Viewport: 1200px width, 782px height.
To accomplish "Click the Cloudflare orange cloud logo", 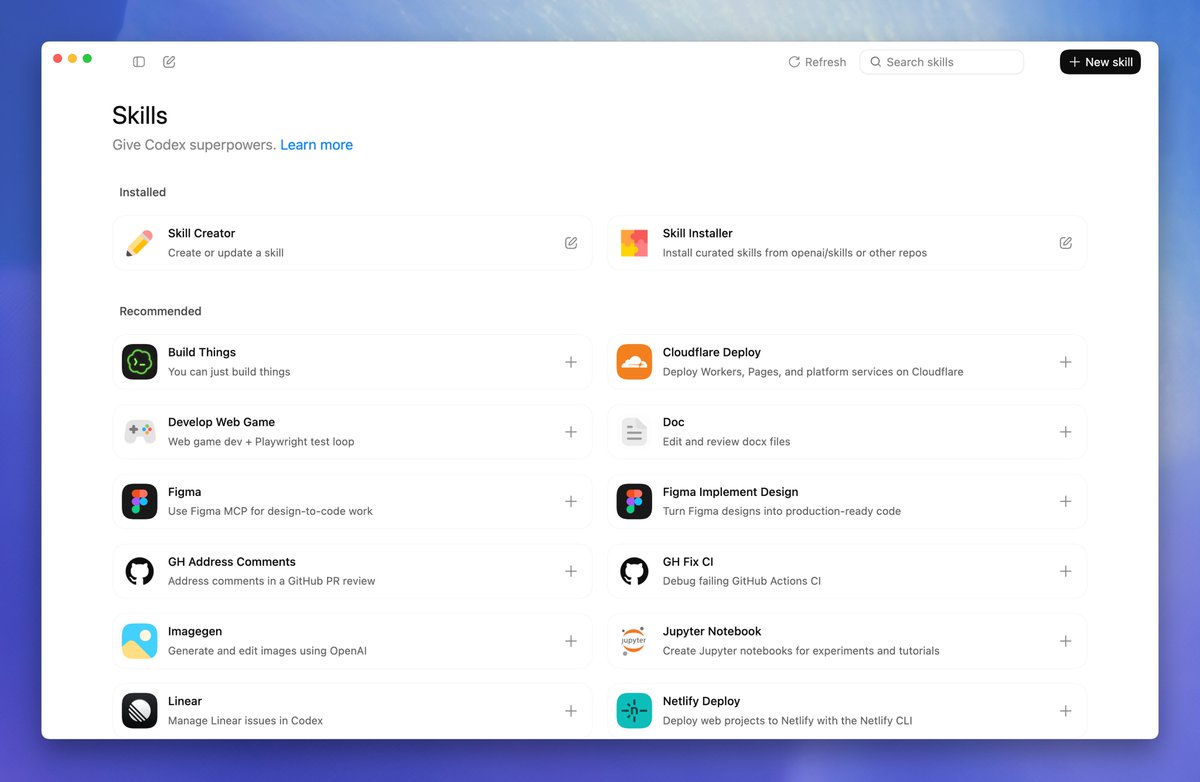I will [634, 362].
